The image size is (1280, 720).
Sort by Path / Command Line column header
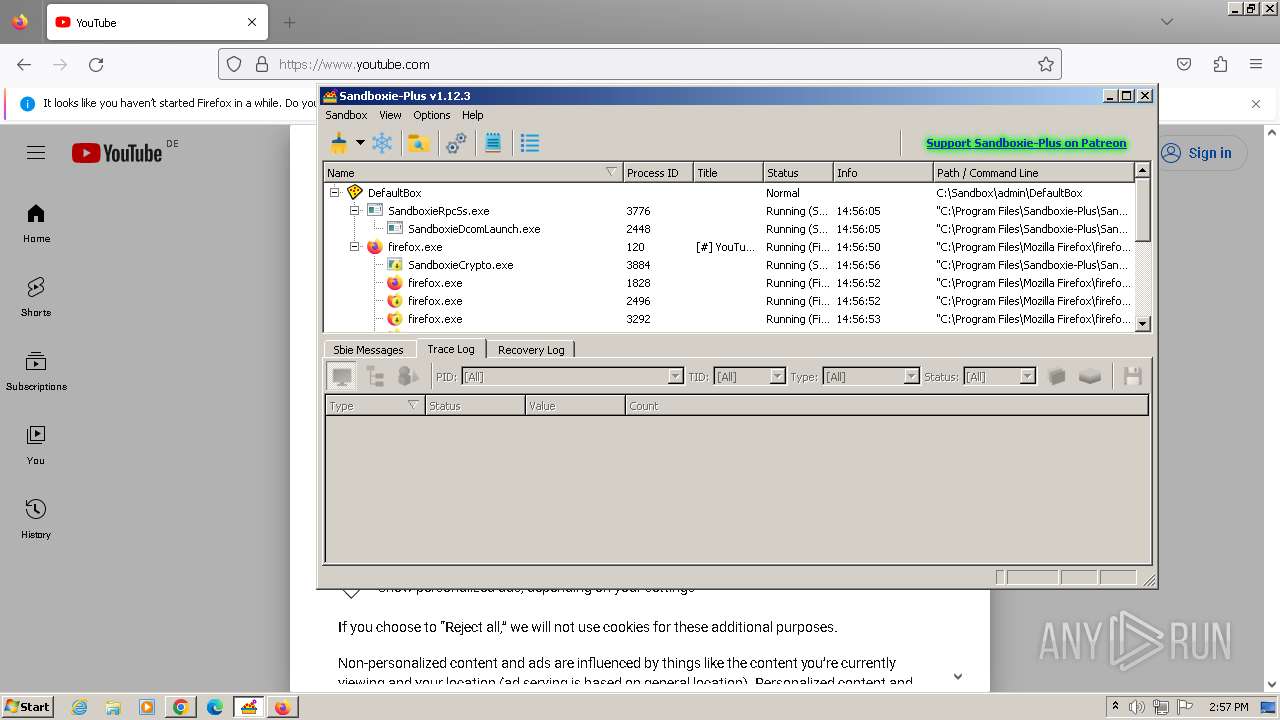[1033, 173]
